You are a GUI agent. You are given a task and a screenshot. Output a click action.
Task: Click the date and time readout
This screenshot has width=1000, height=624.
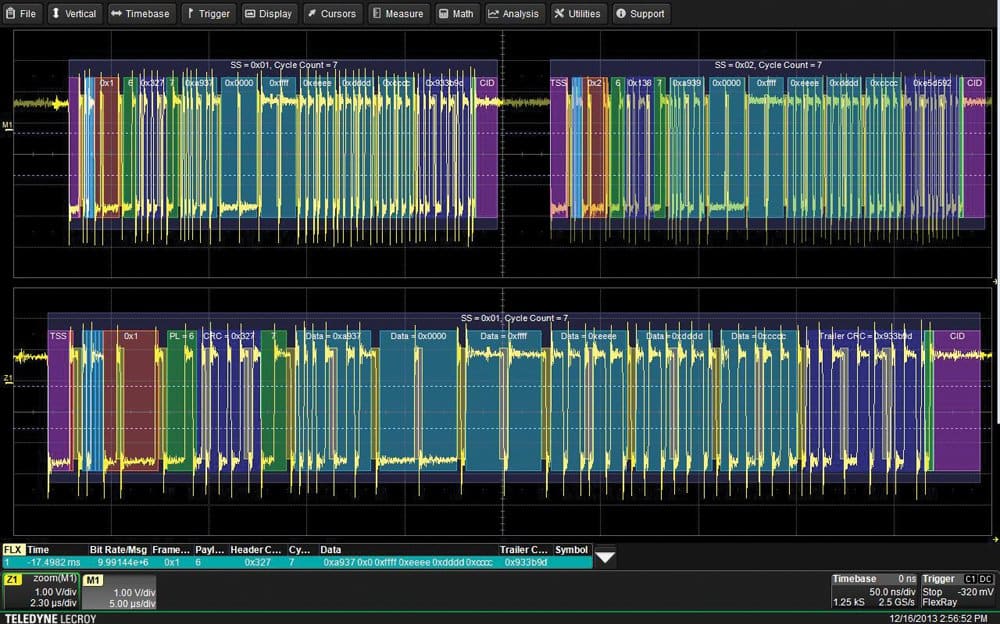pos(938,618)
